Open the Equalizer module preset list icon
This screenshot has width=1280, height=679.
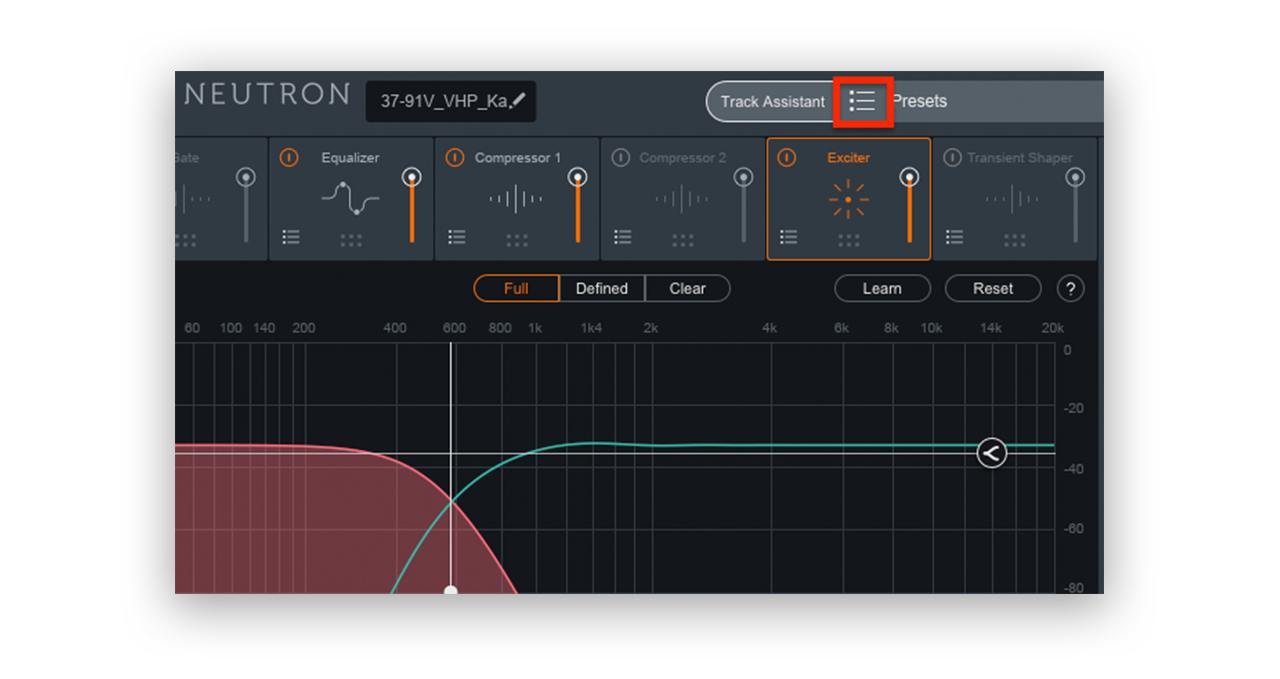pos(291,237)
